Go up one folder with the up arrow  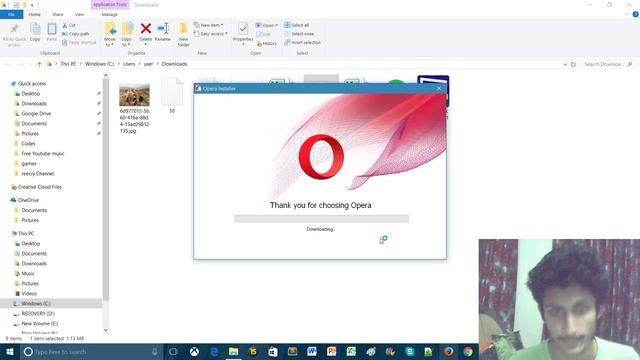(x=39, y=64)
